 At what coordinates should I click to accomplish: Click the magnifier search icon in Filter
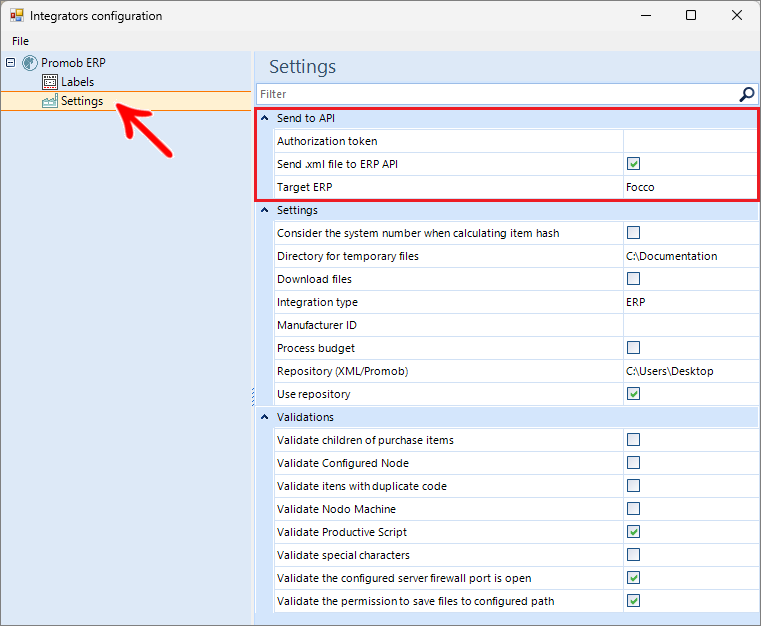[x=746, y=94]
